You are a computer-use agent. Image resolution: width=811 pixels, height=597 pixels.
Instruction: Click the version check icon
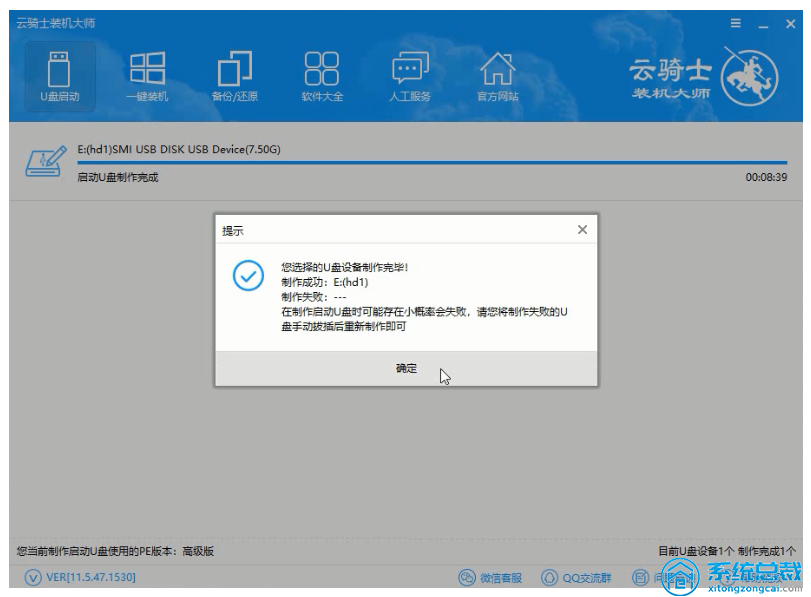[x=33, y=577]
